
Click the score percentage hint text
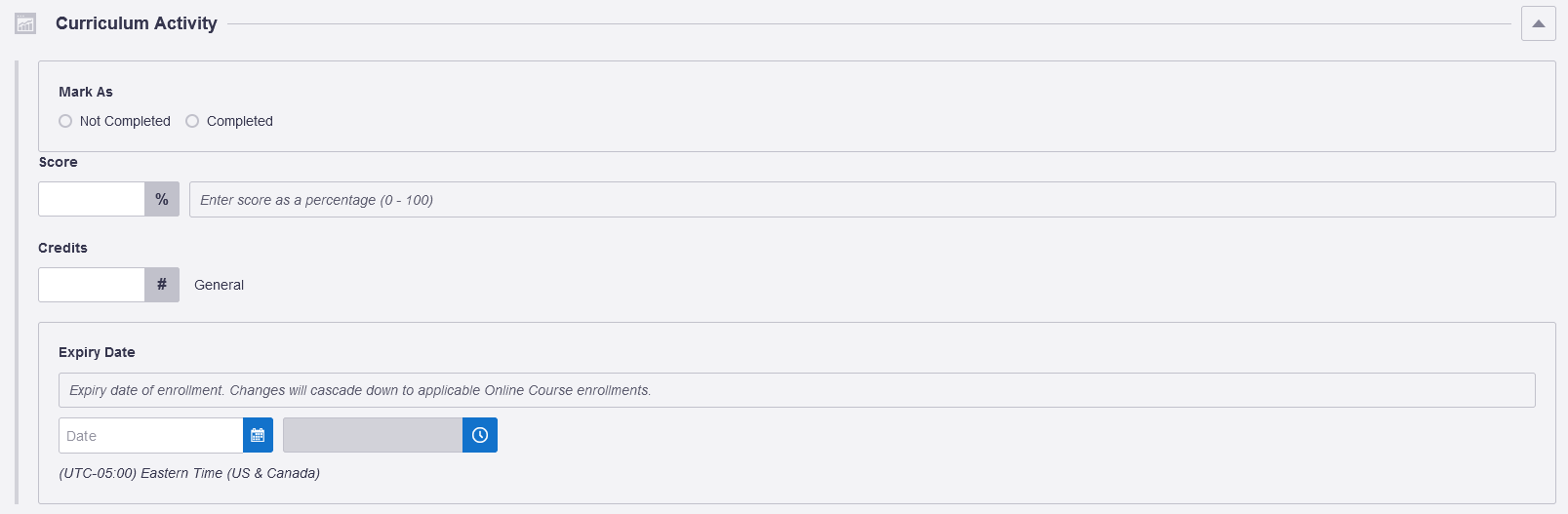coord(316,200)
